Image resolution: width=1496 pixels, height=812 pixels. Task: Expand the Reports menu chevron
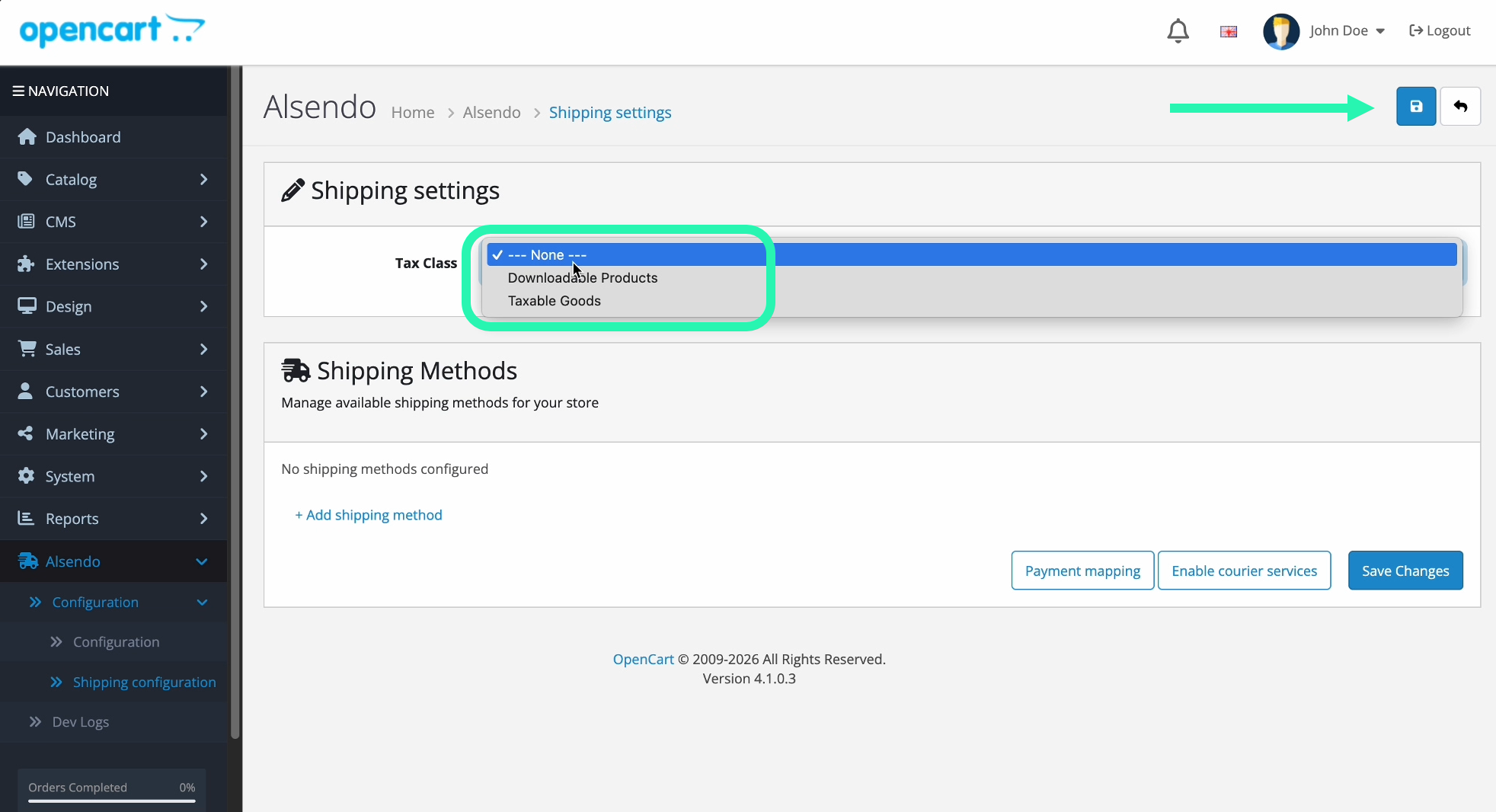[203, 519]
